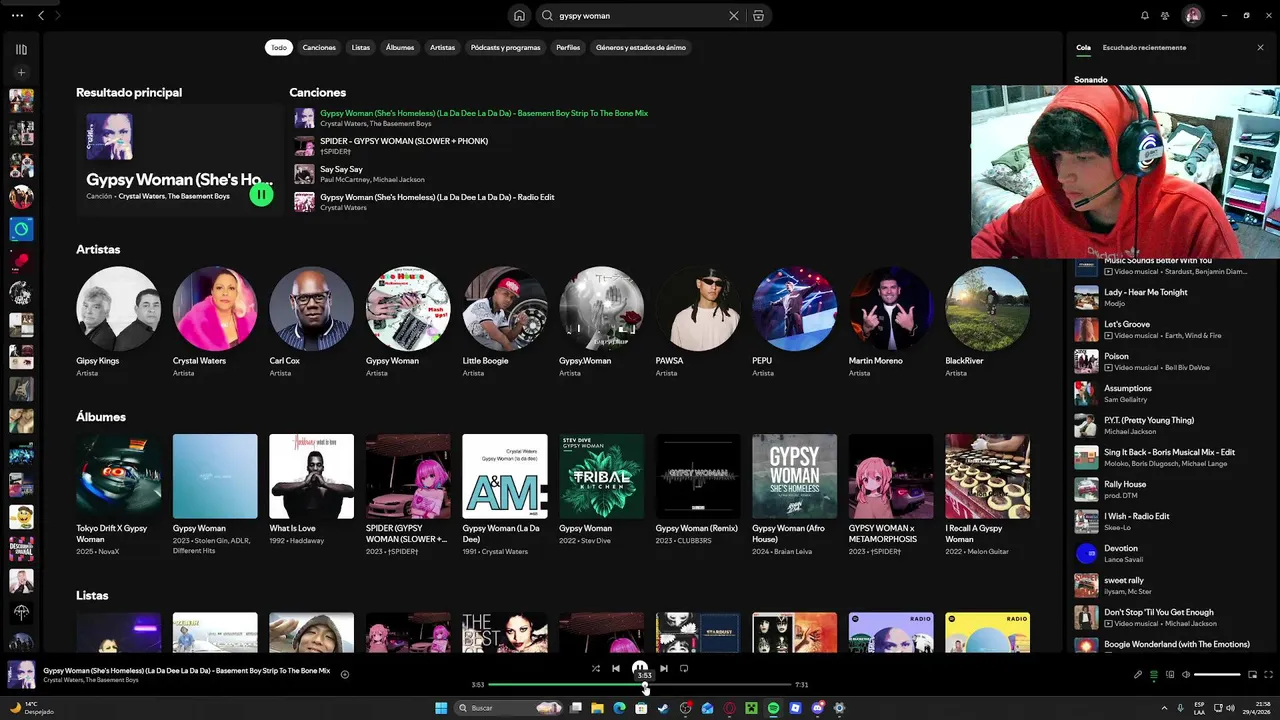Filter results by Álbumes
Screen dimensions: 1280x720
(x=400, y=47)
